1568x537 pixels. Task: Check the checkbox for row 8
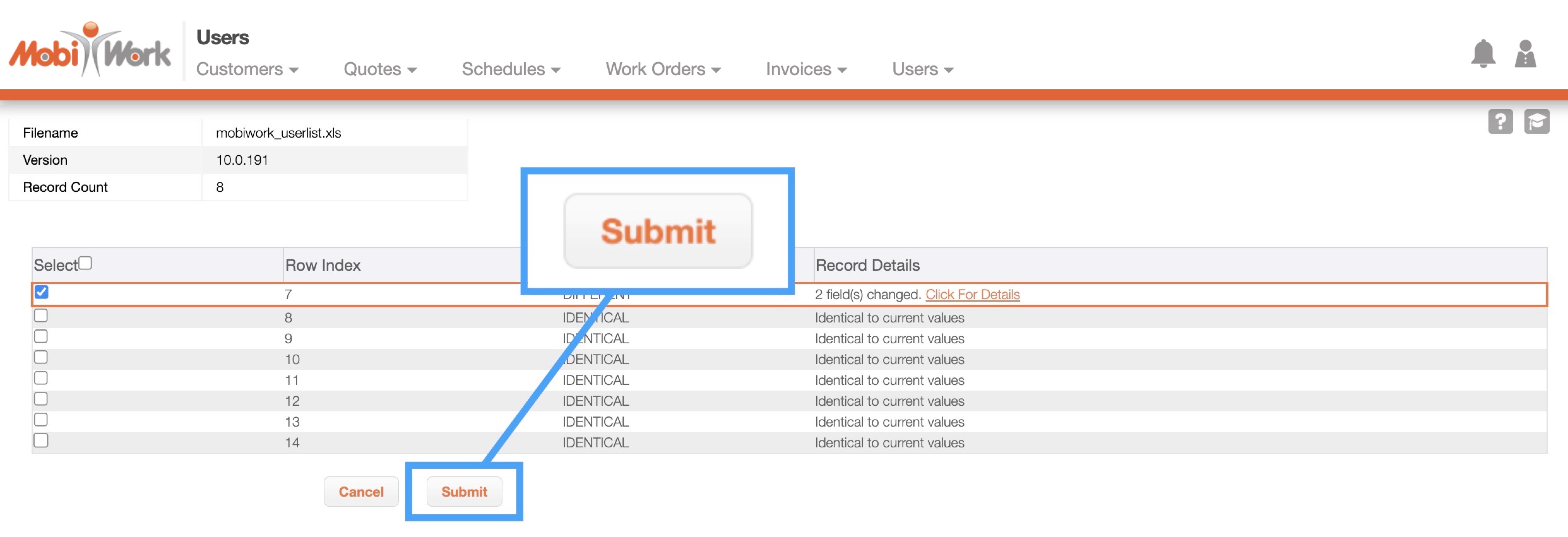point(41,315)
